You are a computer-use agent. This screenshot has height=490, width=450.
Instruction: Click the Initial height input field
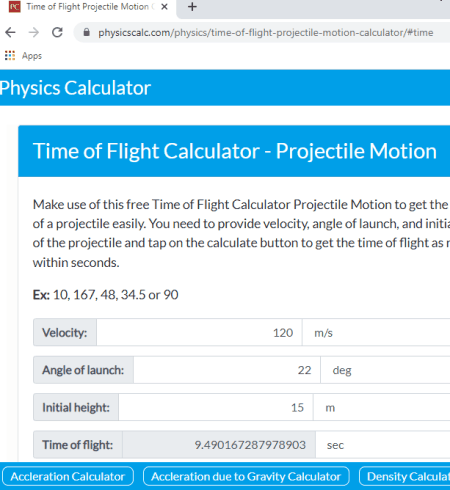[216, 407]
